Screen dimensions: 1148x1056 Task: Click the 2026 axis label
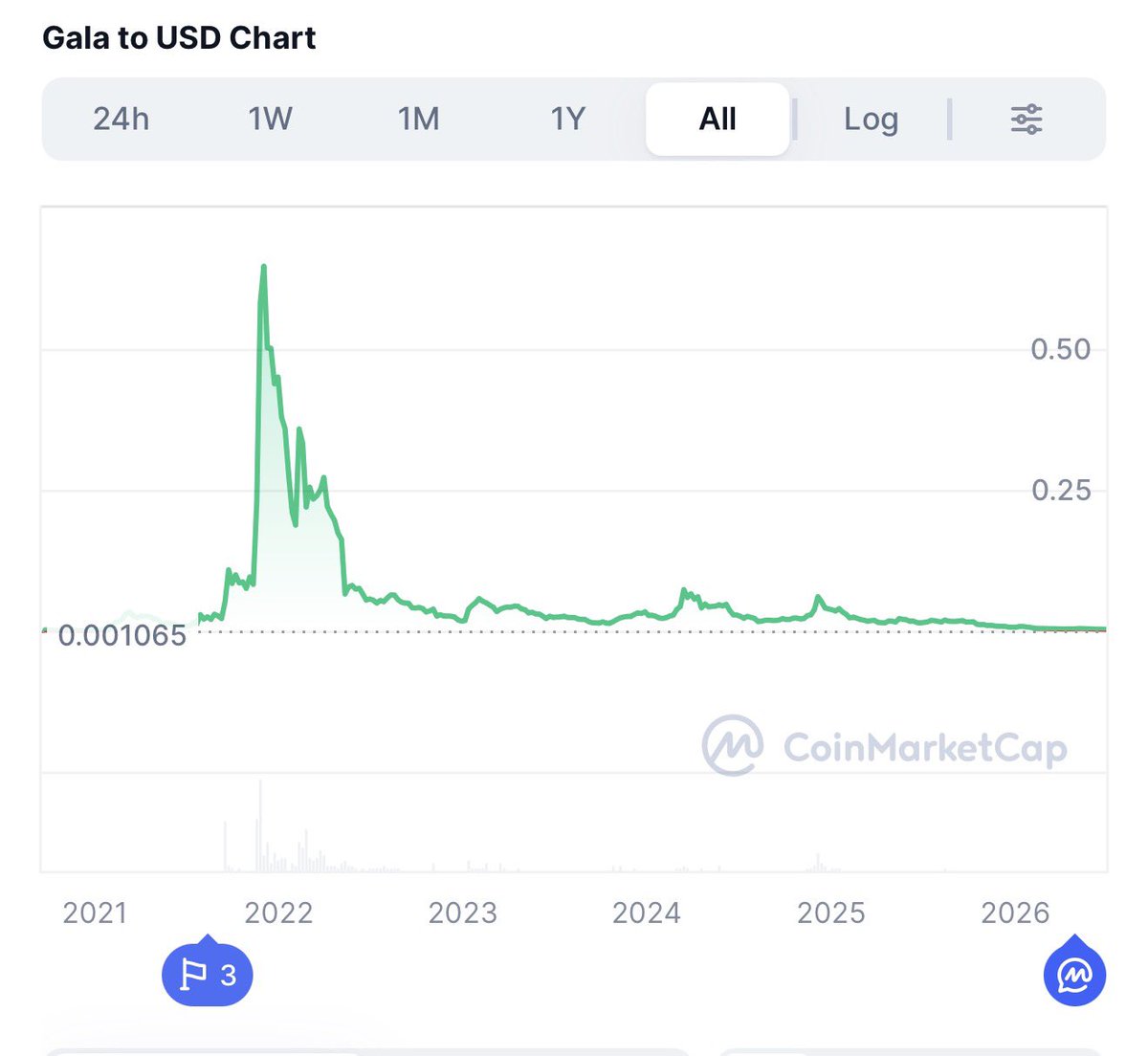(x=1015, y=913)
